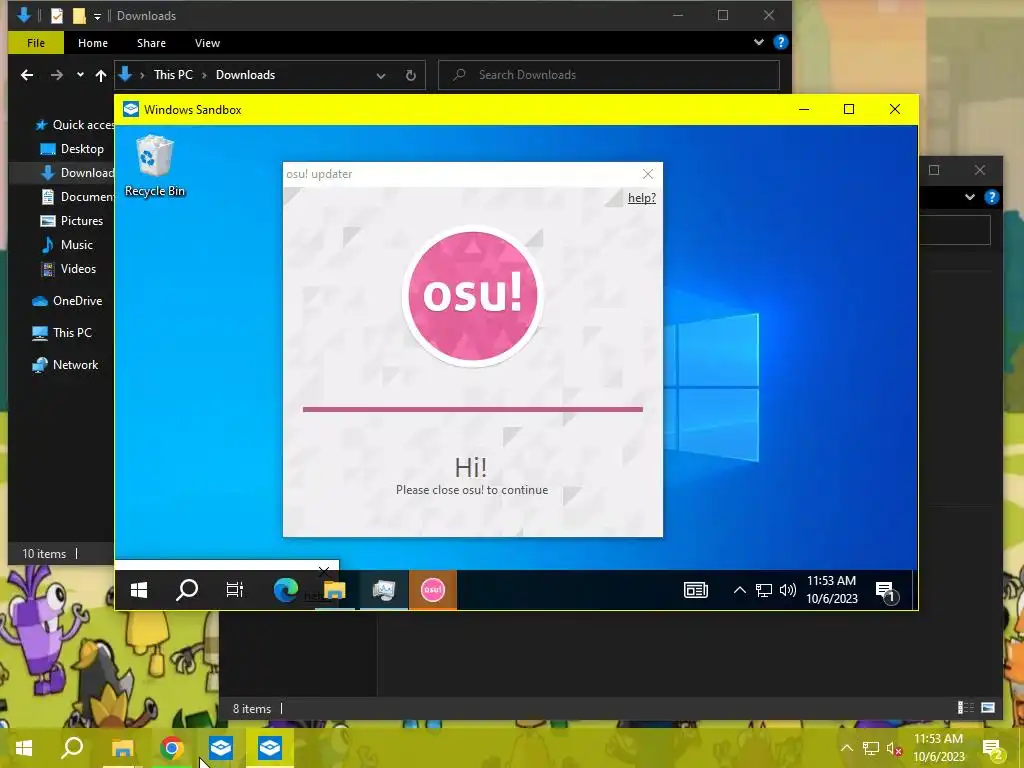Select This PC in the navigation pane

point(62,332)
